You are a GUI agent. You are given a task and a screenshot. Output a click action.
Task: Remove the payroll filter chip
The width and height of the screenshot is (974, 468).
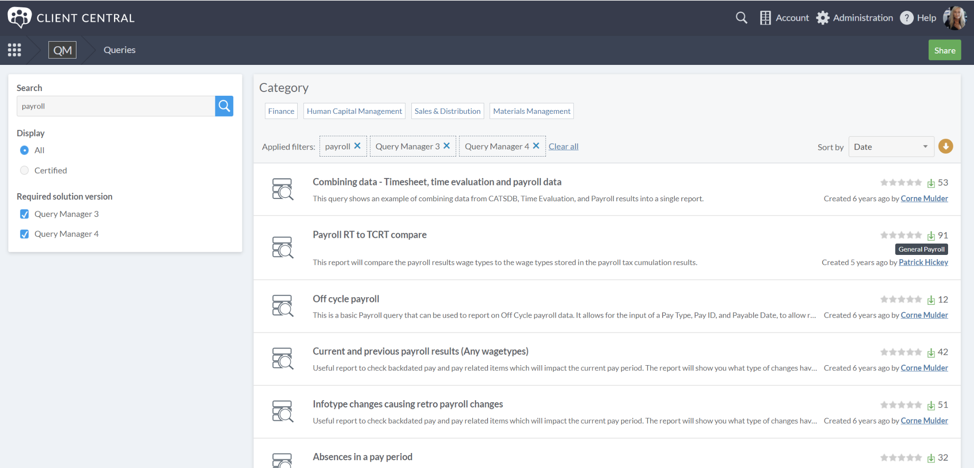click(x=357, y=146)
